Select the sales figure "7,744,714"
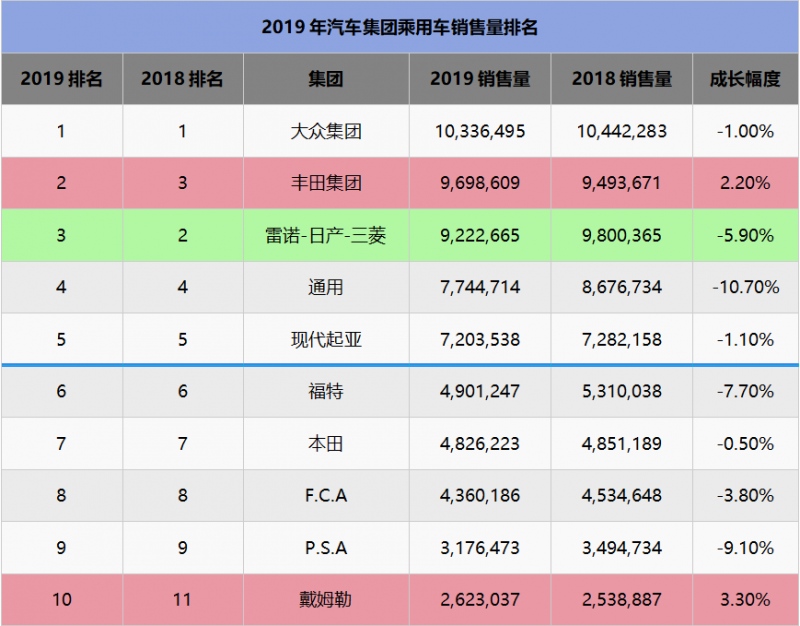Screen dimensions: 800x626 480,287
